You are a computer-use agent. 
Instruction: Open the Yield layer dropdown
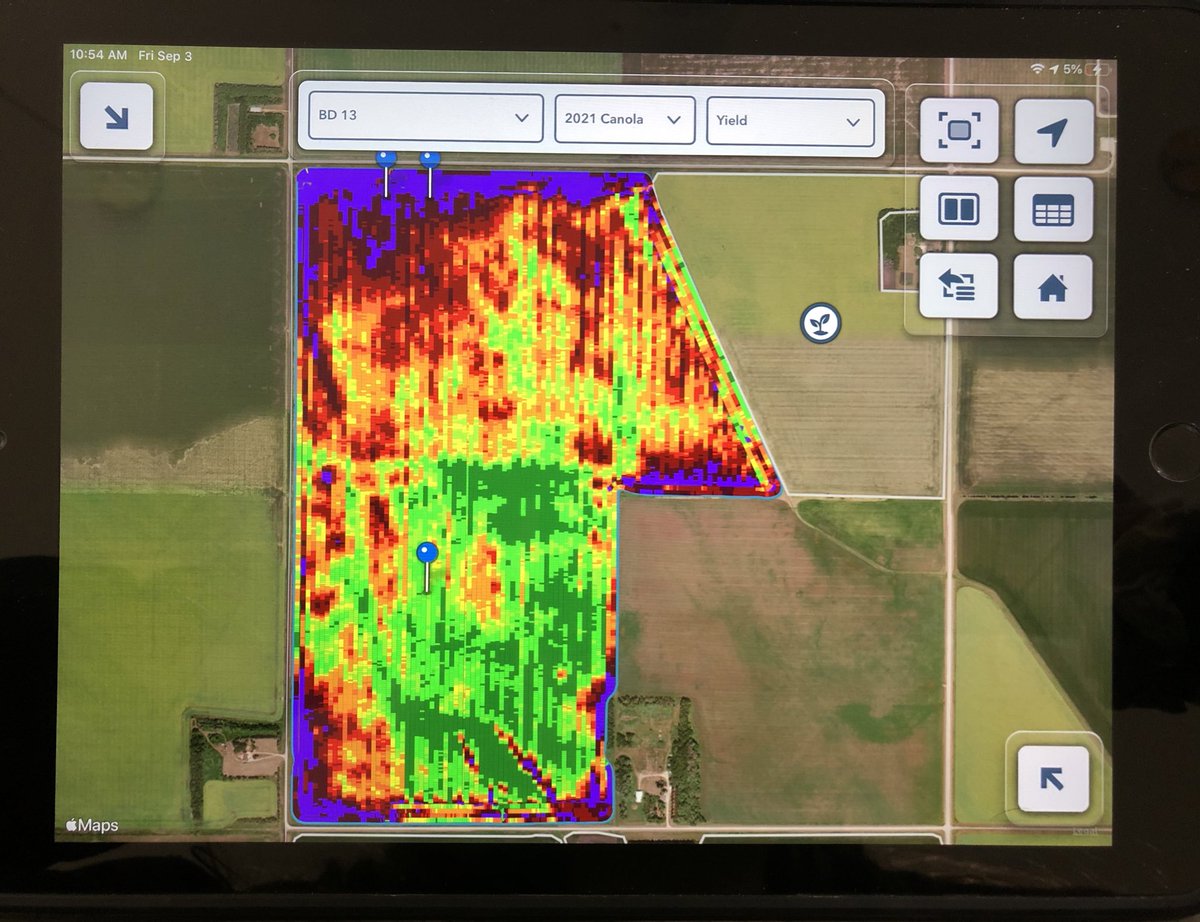click(790, 121)
